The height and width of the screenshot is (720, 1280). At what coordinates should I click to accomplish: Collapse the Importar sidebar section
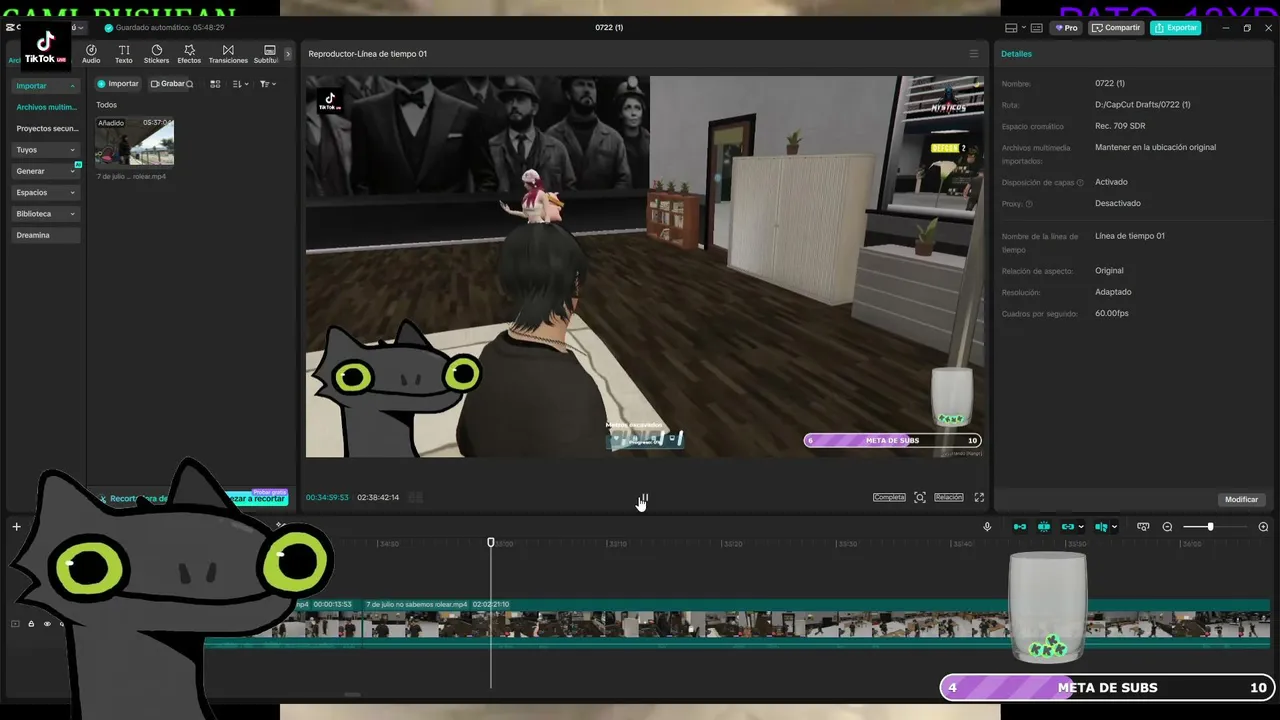pyautogui.click(x=46, y=86)
